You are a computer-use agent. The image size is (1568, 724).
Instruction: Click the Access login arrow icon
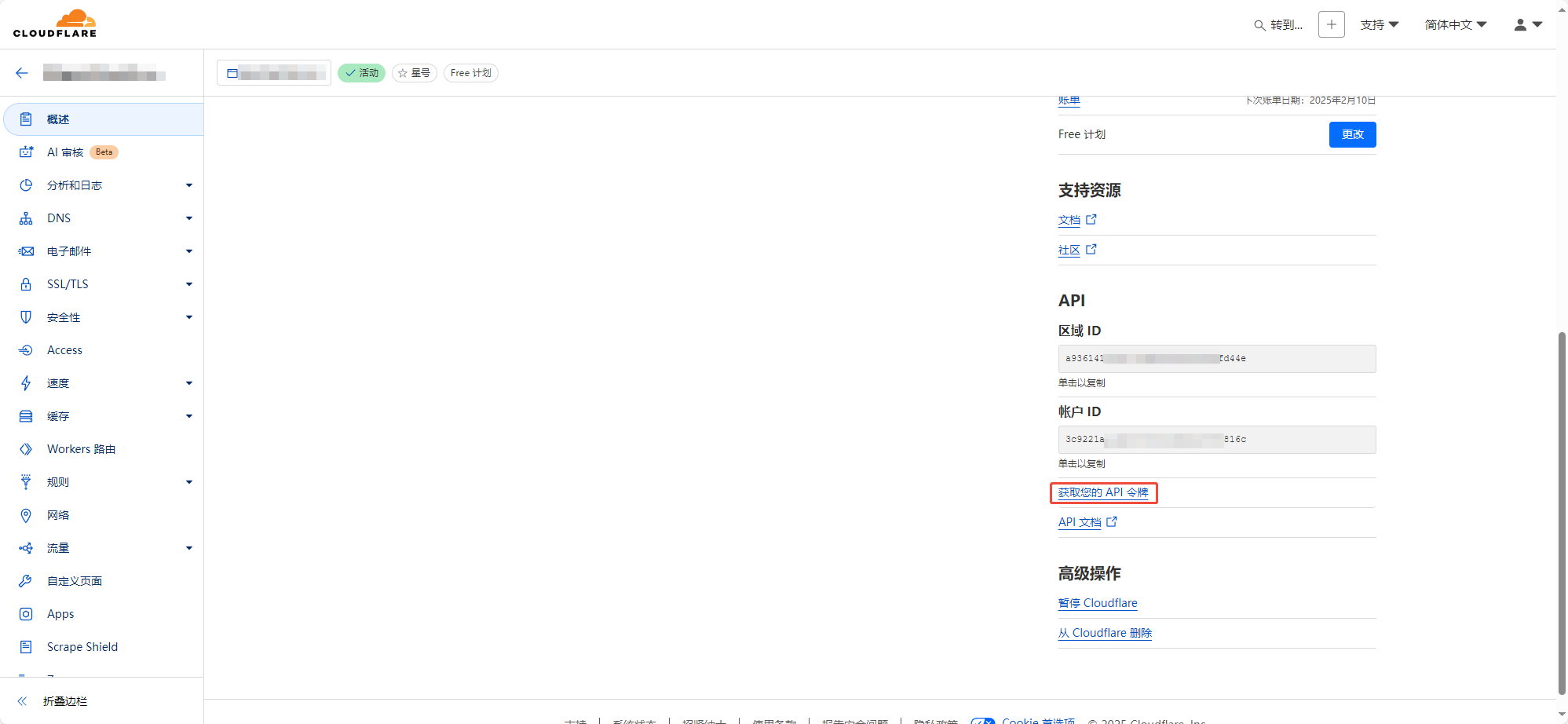26,350
